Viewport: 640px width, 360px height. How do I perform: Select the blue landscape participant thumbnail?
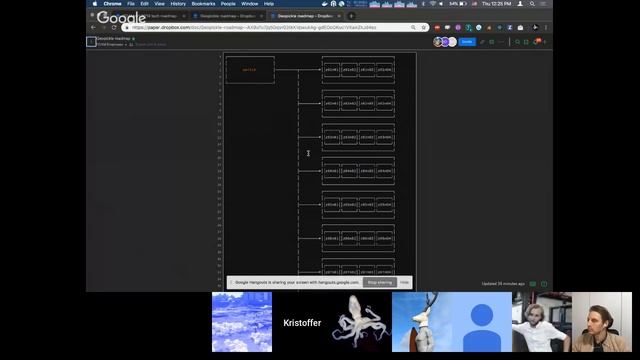coord(242,322)
